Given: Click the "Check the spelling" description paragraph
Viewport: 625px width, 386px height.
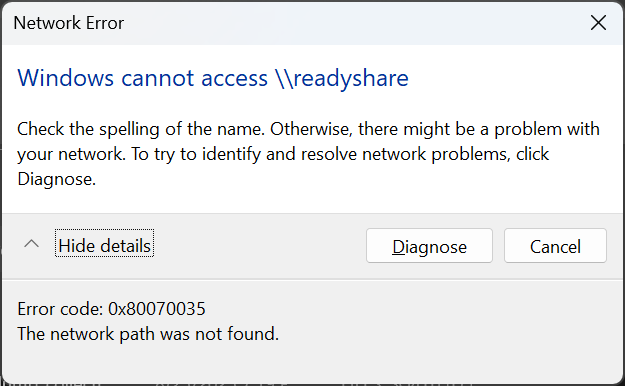Looking at the screenshot, I should tap(309, 154).
